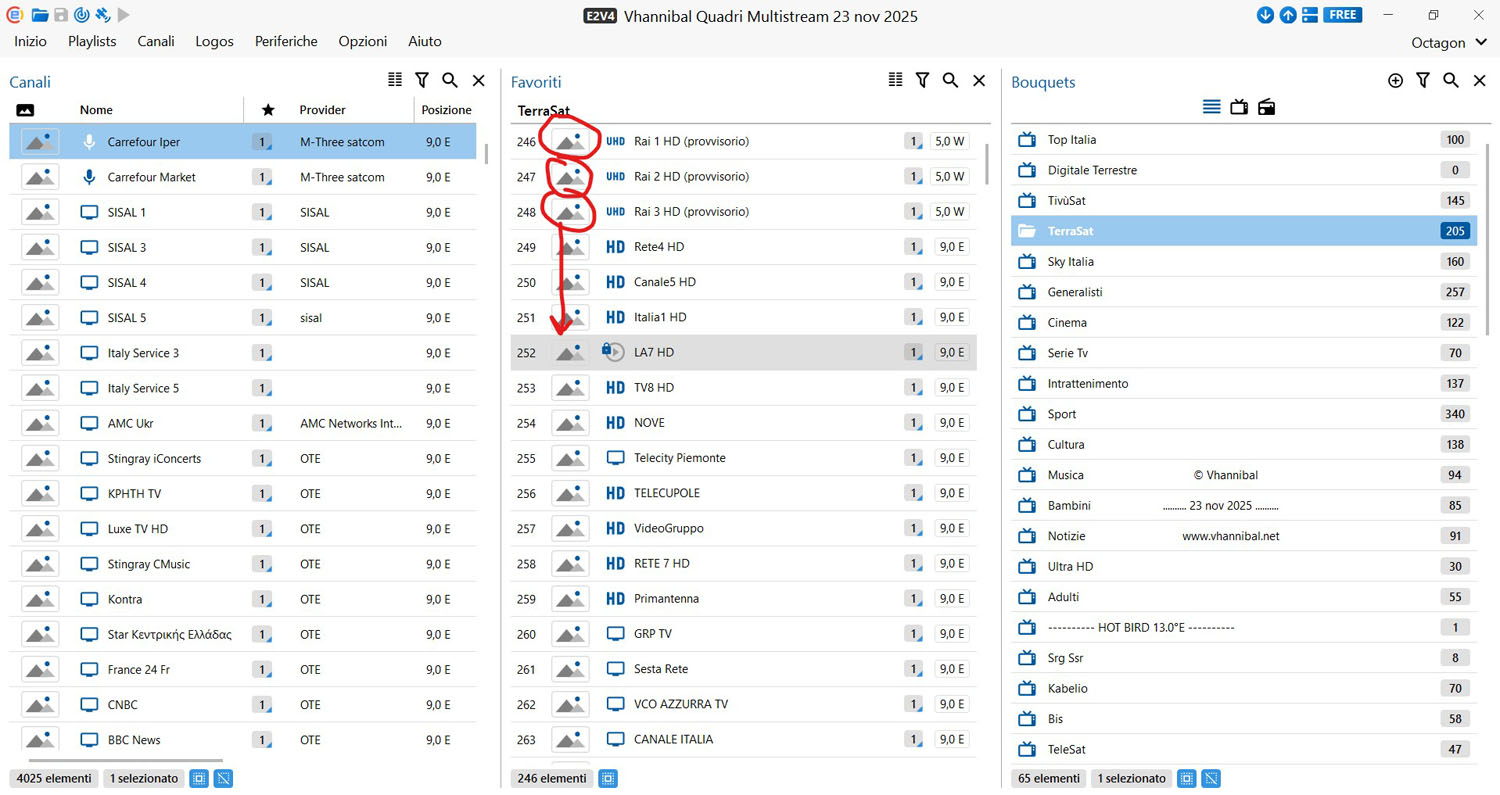This screenshot has height=795, width=1500.
Task: Open search in the Bouquets panel
Action: 1451,80
